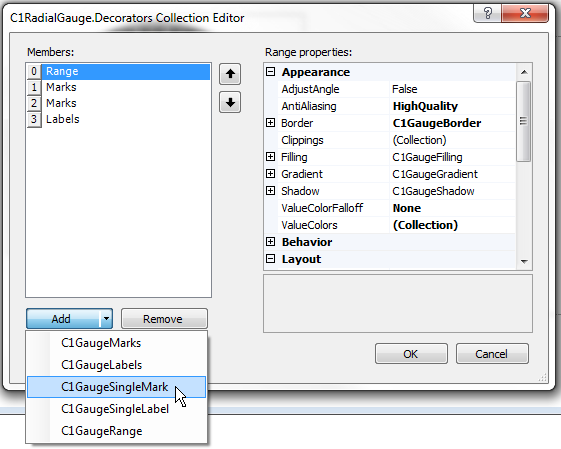Viewport: 561px width, 449px height.
Task: Choose C1GaugeRange from the Add menu
Action: tap(117, 431)
